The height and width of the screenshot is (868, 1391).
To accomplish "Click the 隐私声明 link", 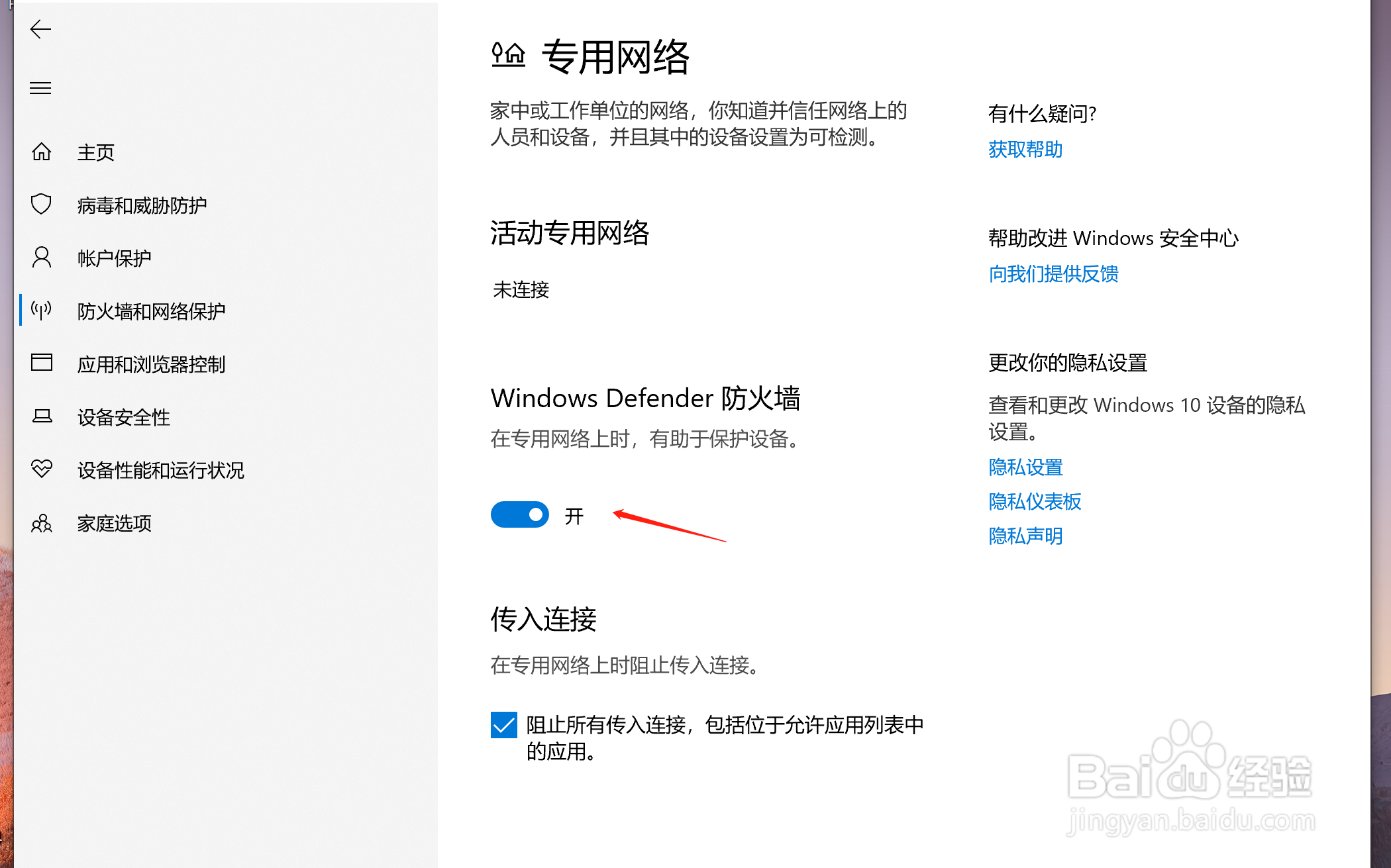I will coord(1025,536).
